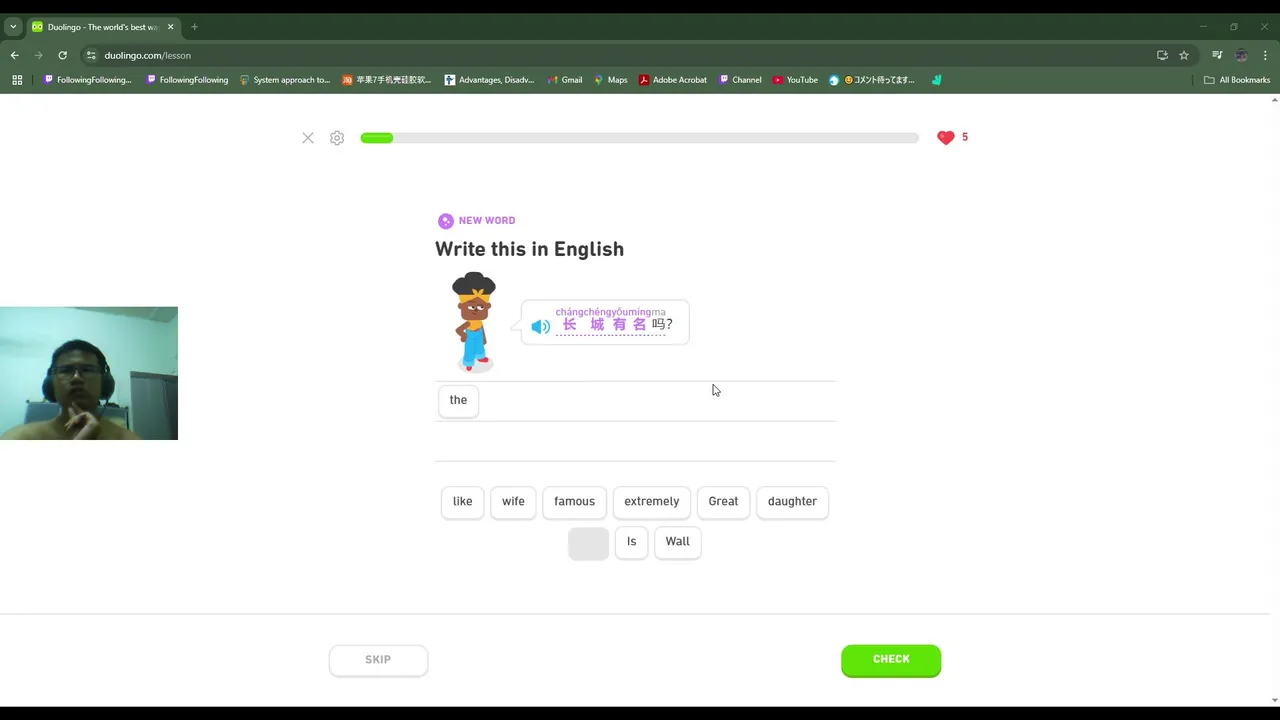Go back in browser history

coord(14,55)
